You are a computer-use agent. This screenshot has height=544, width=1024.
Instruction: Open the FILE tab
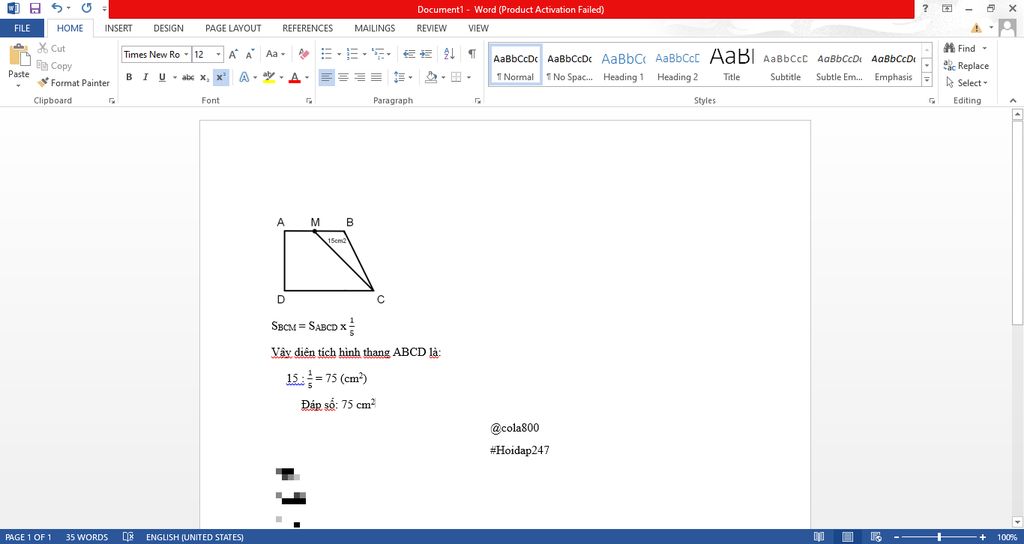[x=22, y=28]
